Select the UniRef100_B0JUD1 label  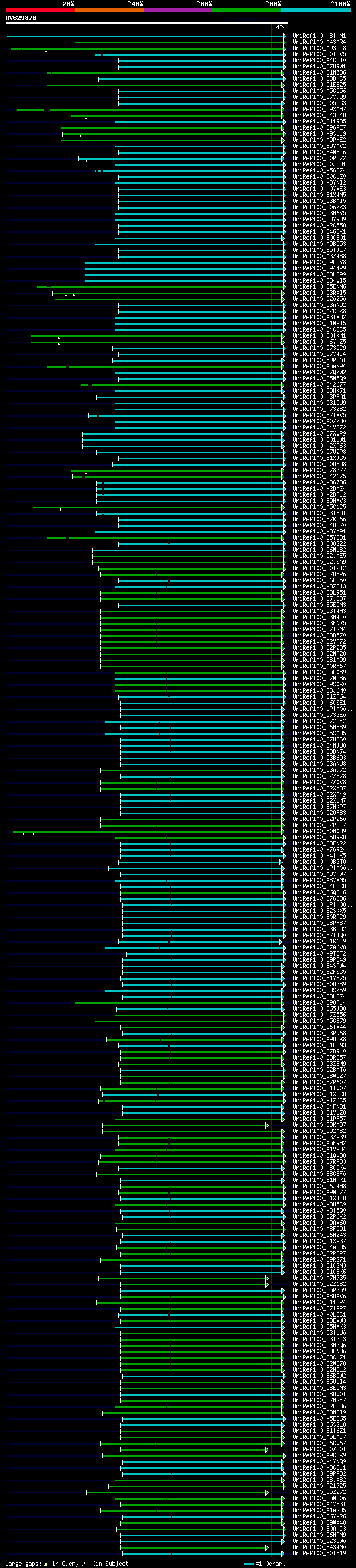(319, 164)
